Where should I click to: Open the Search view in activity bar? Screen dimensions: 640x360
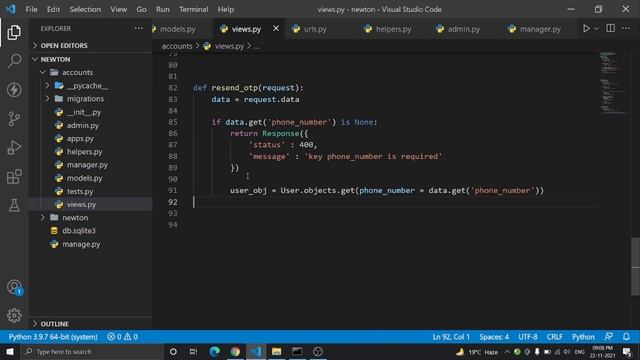pyautogui.click(x=14, y=61)
